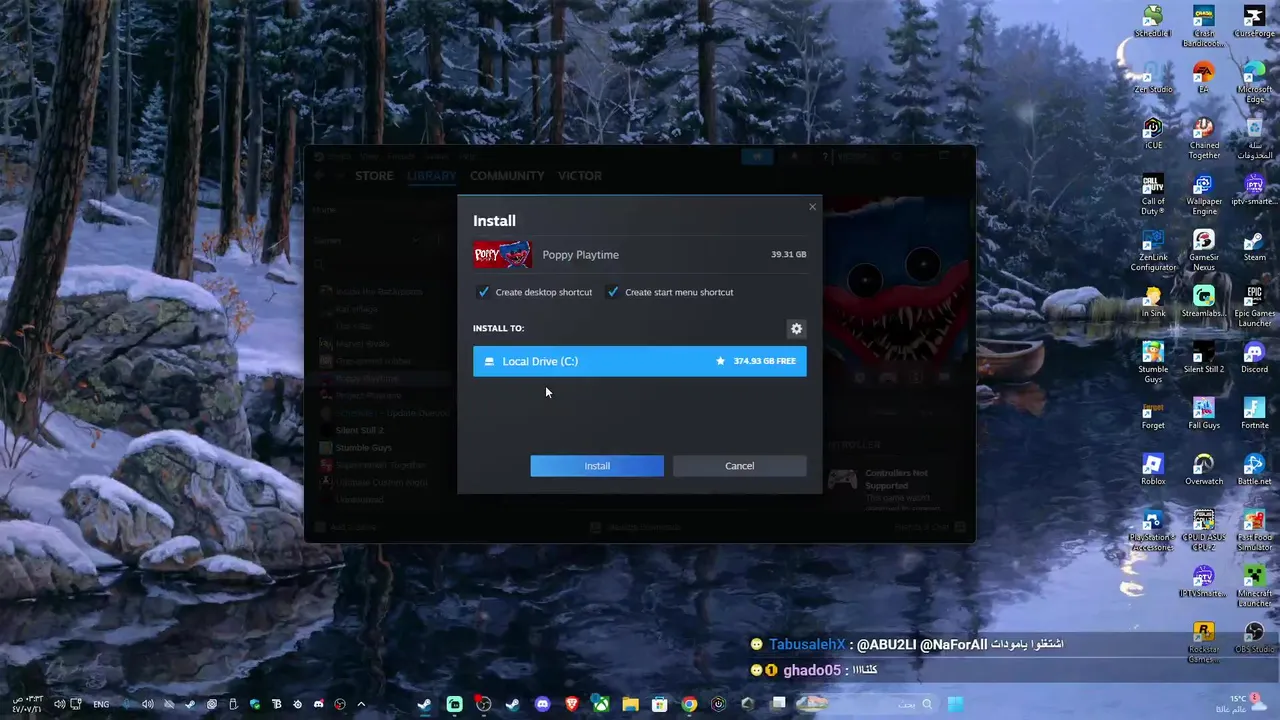Open the VICTOR profile tab in Steam
This screenshot has height=720, width=1280.
click(580, 176)
